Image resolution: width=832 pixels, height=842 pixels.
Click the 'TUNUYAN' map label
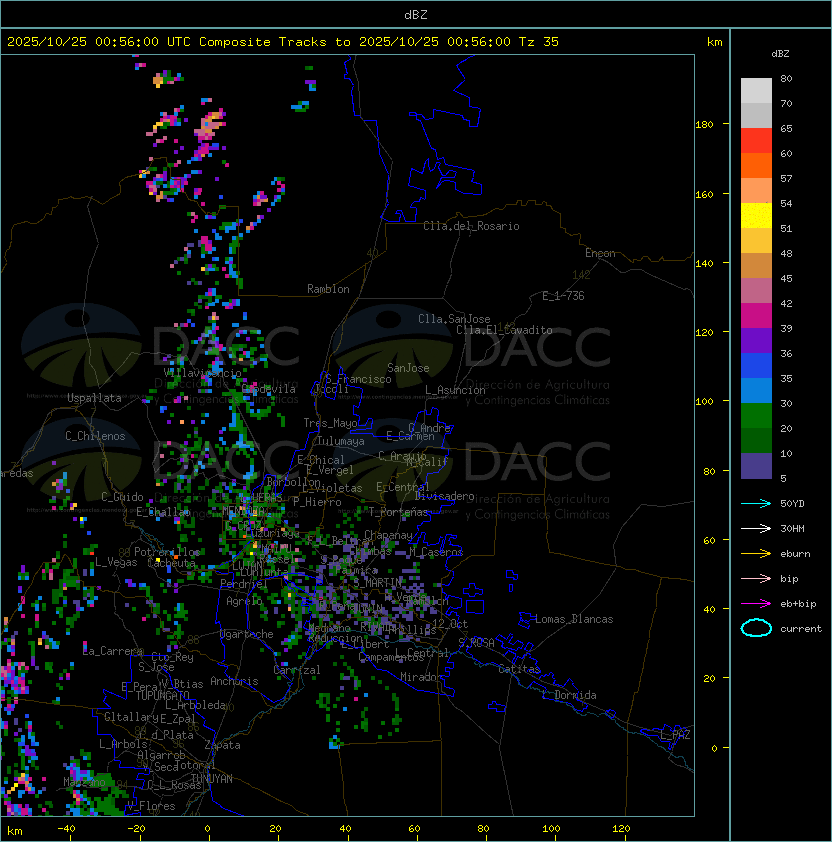pyautogui.click(x=212, y=779)
